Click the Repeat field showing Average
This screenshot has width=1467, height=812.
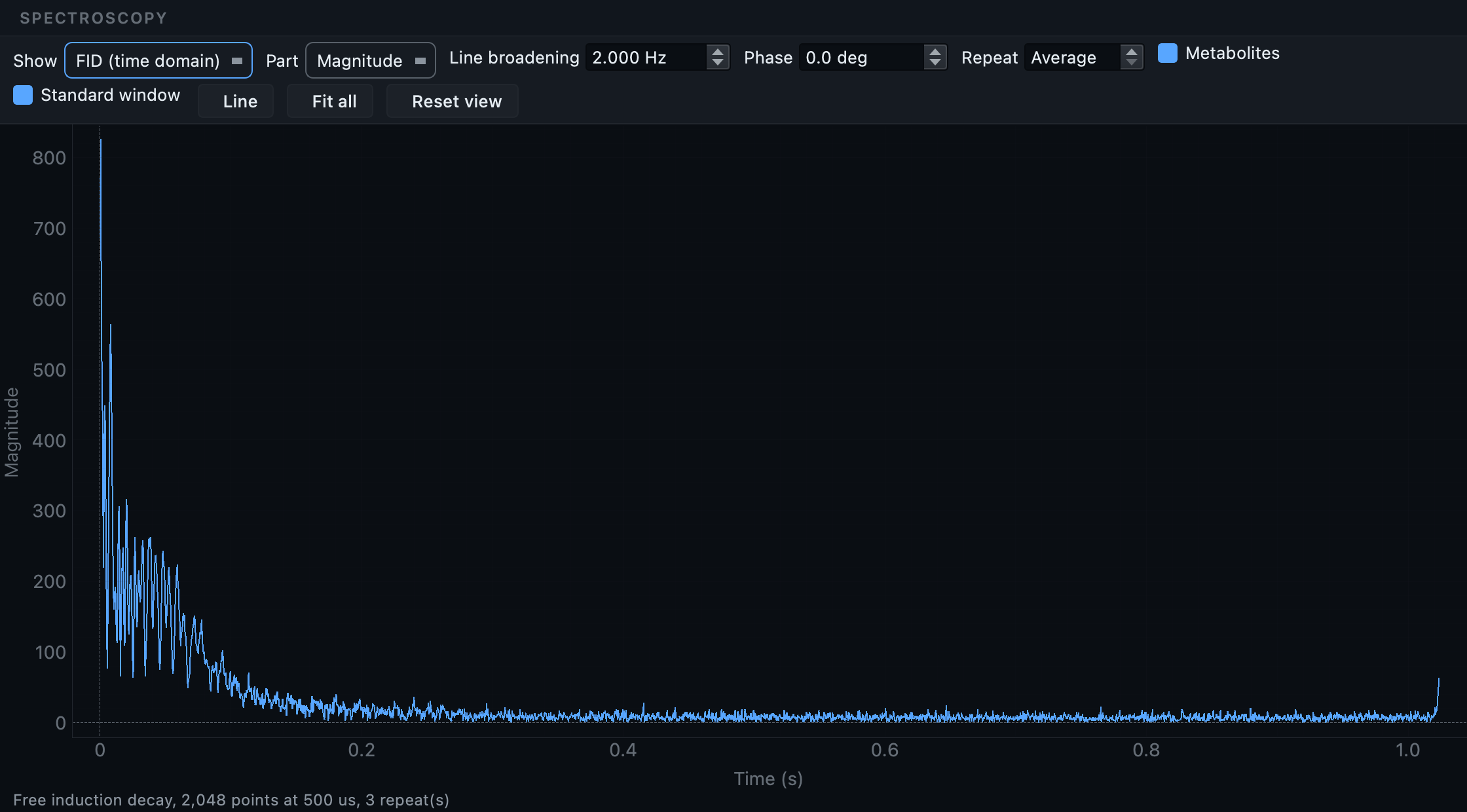pos(1072,58)
